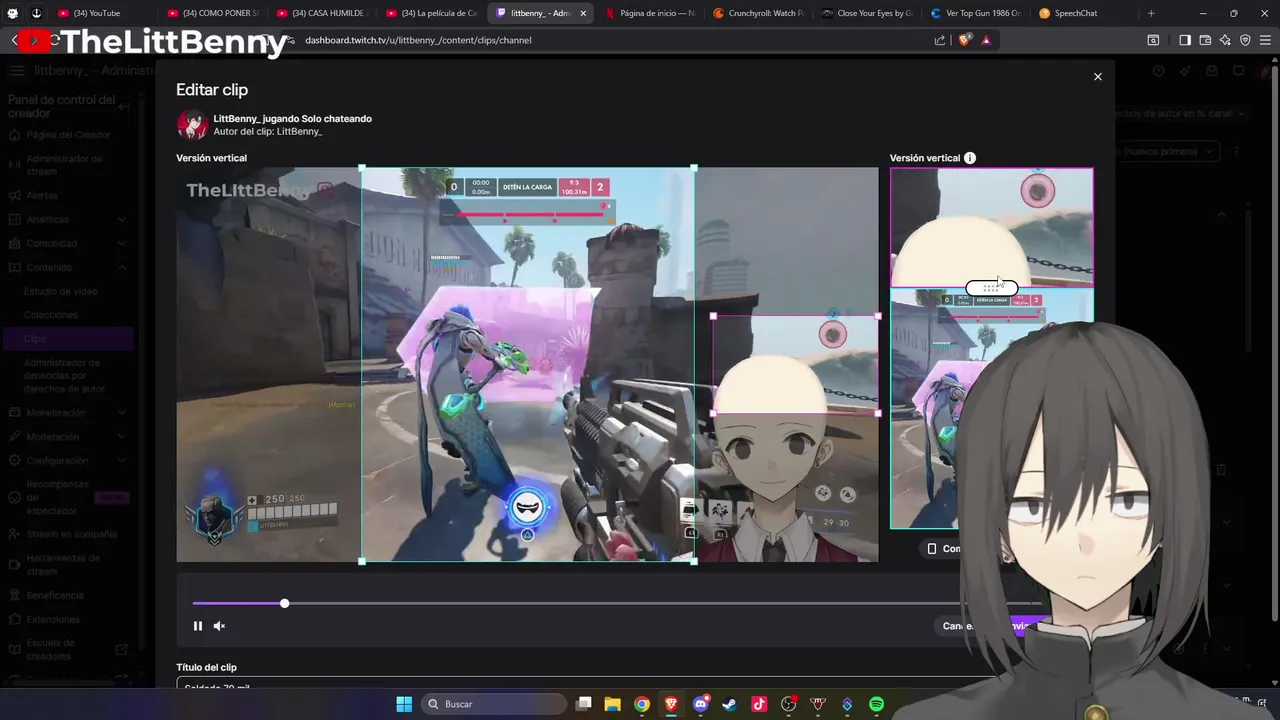Open Steam from the taskbar
The width and height of the screenshot is (1280, 720).
click(730, 704)
